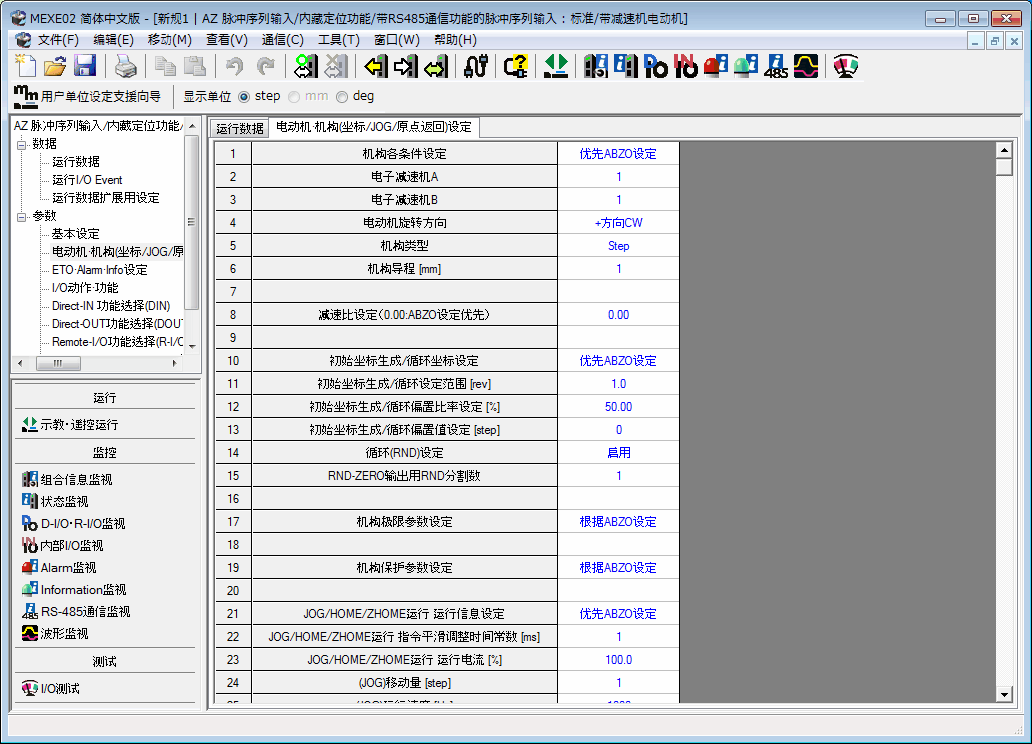This screenshot has width=1032, height=744.
Task: Click the Print toolbar icon
Action: (x=124, y=67)
